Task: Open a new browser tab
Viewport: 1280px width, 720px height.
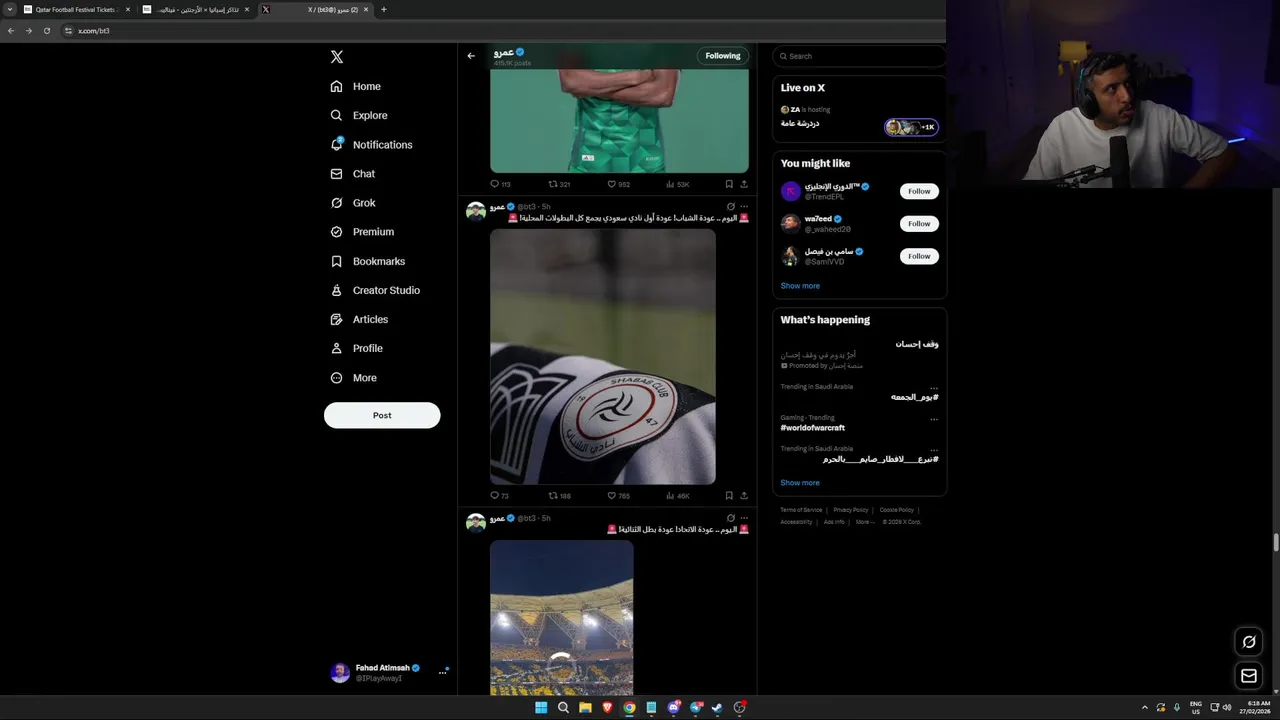Action: tap(383, 10)
